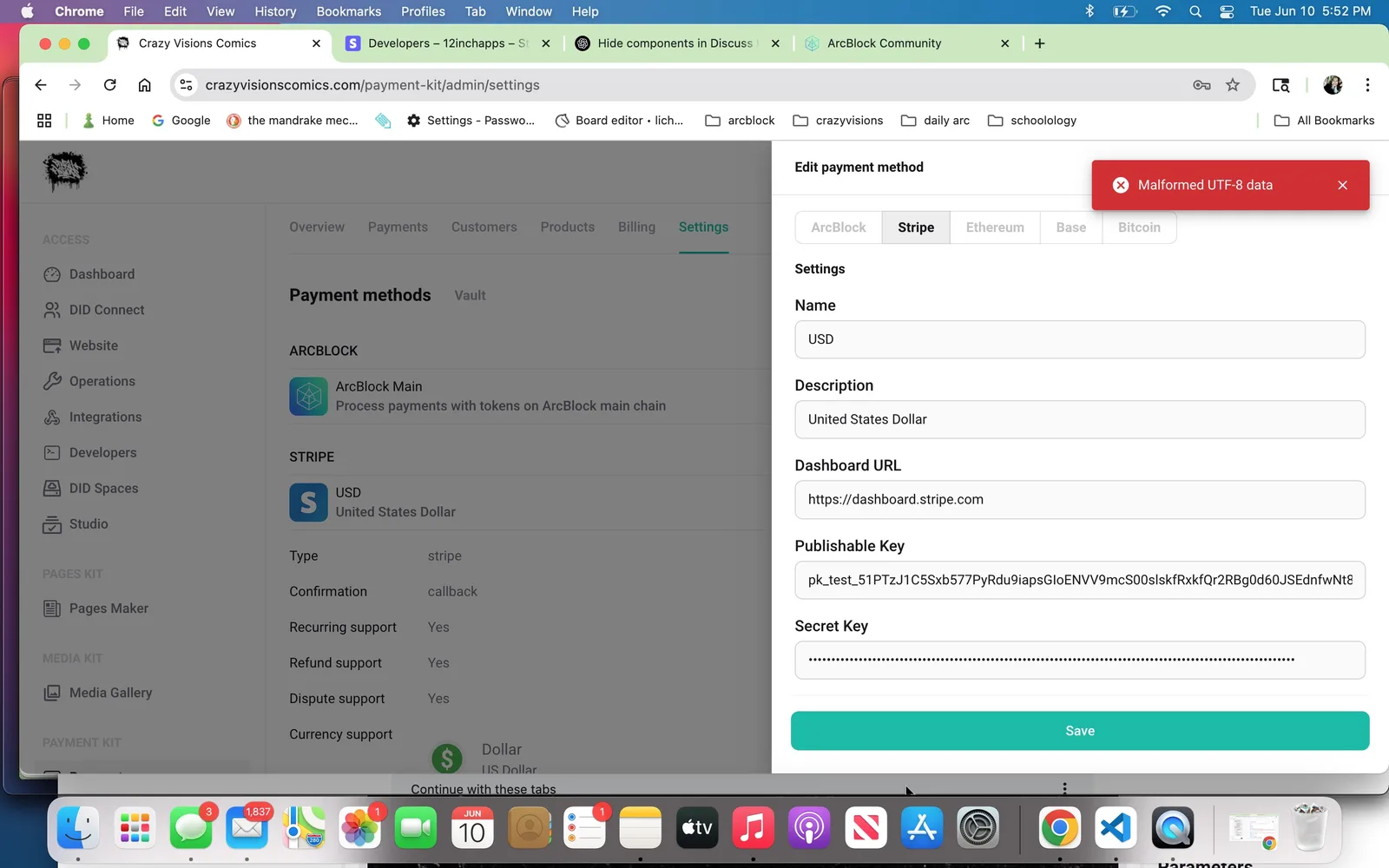Dismiss the Malformed UTF-8 data error
Viewport: 1389px width, 868px height.
coord(1342,185)
